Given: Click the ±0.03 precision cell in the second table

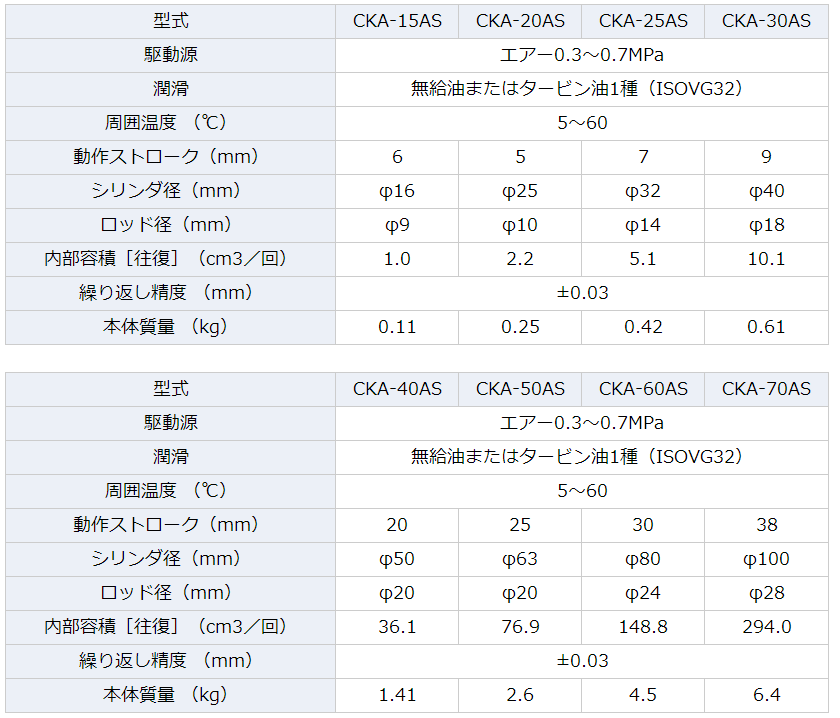Looking at the screenshot, I should pyautogui.click(x=582, y=661).
